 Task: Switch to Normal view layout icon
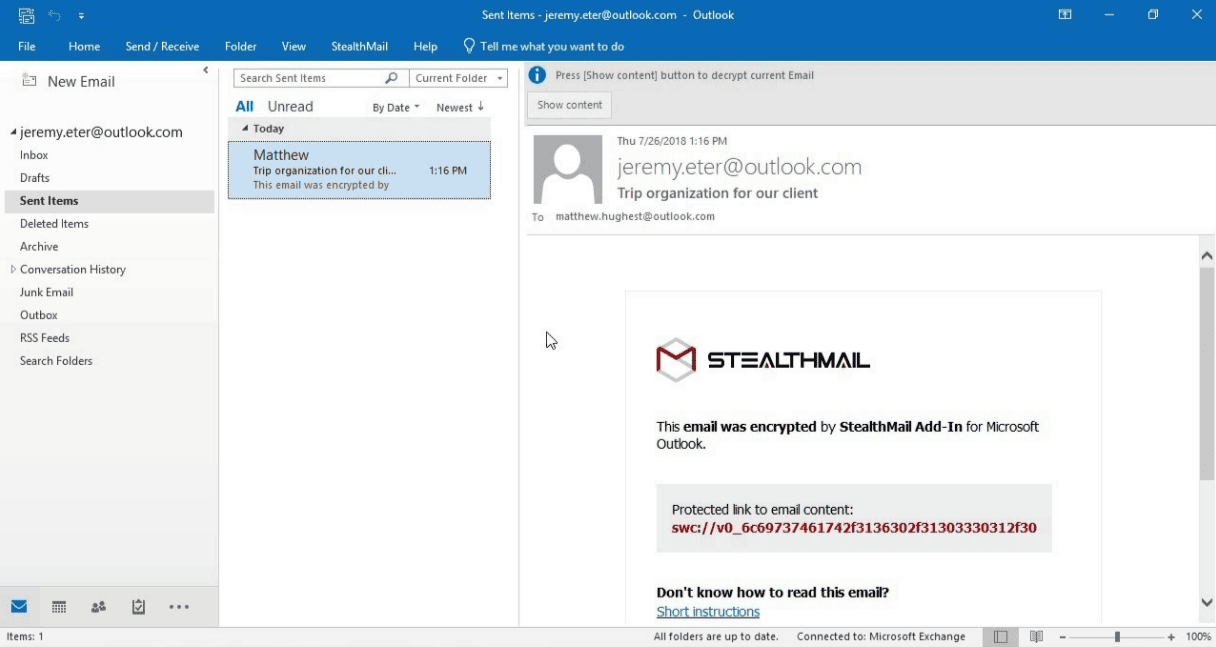[1001, 637]
